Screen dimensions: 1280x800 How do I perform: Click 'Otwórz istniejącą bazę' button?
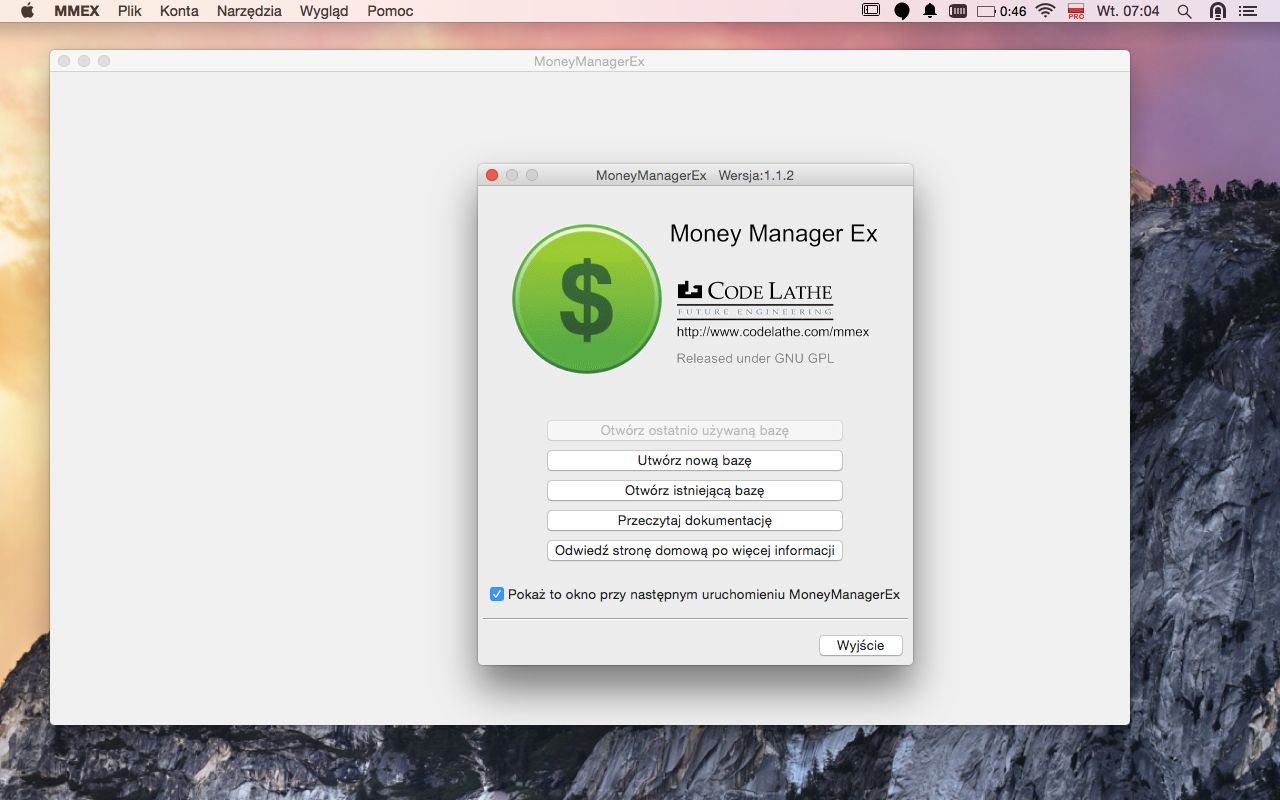point(695,491)
